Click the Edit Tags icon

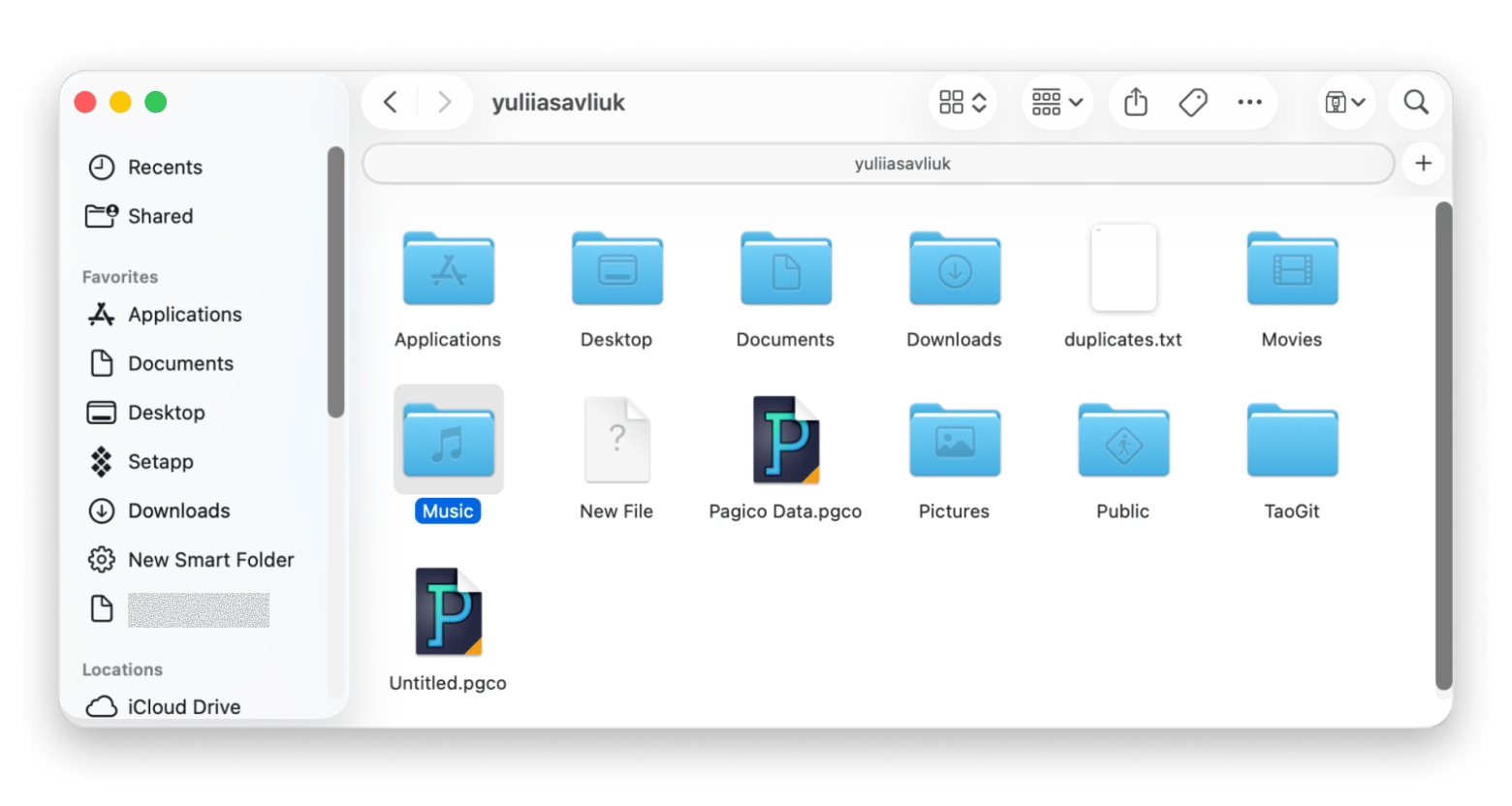(1192, 102)
